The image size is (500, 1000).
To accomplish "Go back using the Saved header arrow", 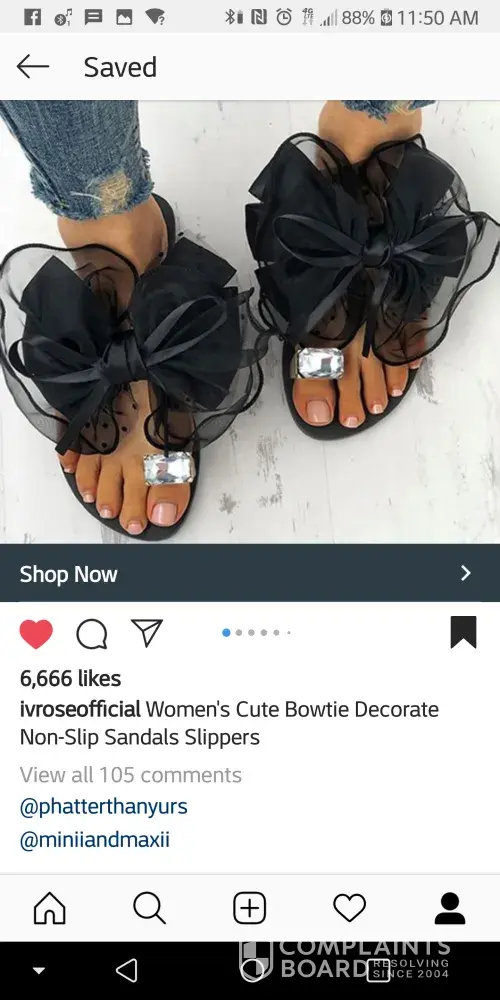I will coord(33,66).
